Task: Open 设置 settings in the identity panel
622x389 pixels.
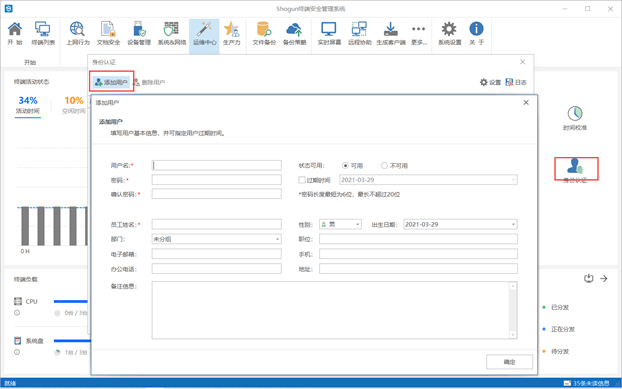Action: pyautogui.click(x=490, y=82)
